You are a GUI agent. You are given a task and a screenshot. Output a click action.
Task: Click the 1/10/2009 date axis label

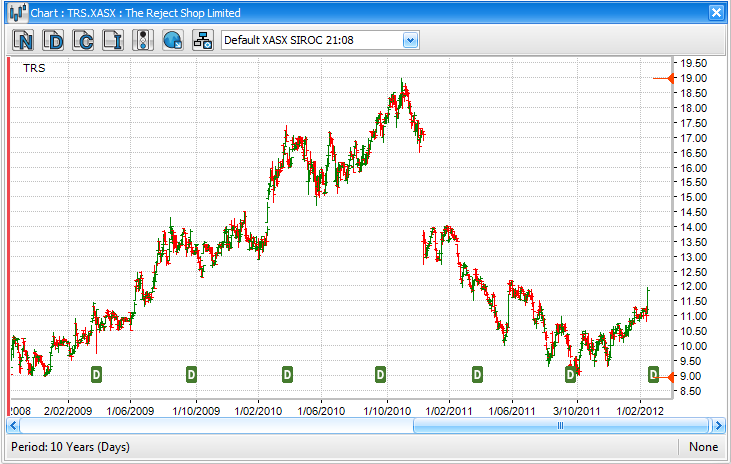(196, 411)
